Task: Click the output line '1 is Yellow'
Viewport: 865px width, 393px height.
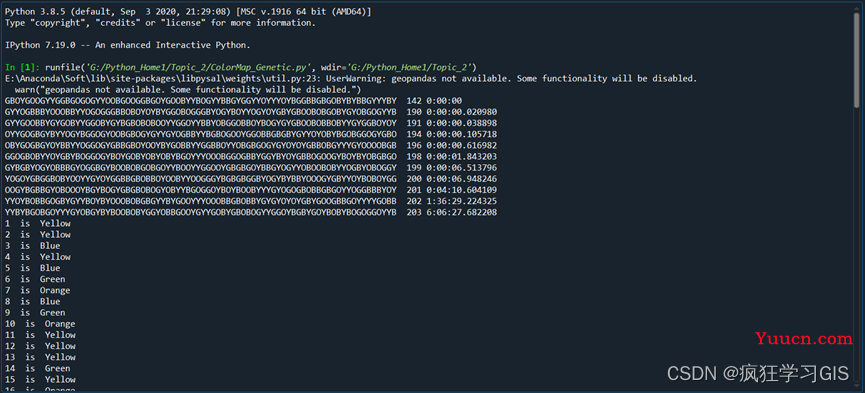Action: pyautogui.click(x=38, y=224)
